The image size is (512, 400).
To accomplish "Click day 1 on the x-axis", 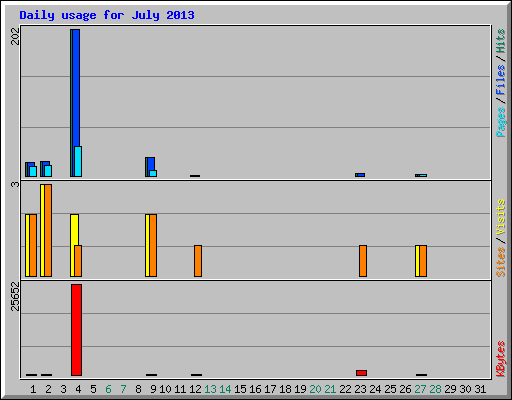I will pos(33,389).
